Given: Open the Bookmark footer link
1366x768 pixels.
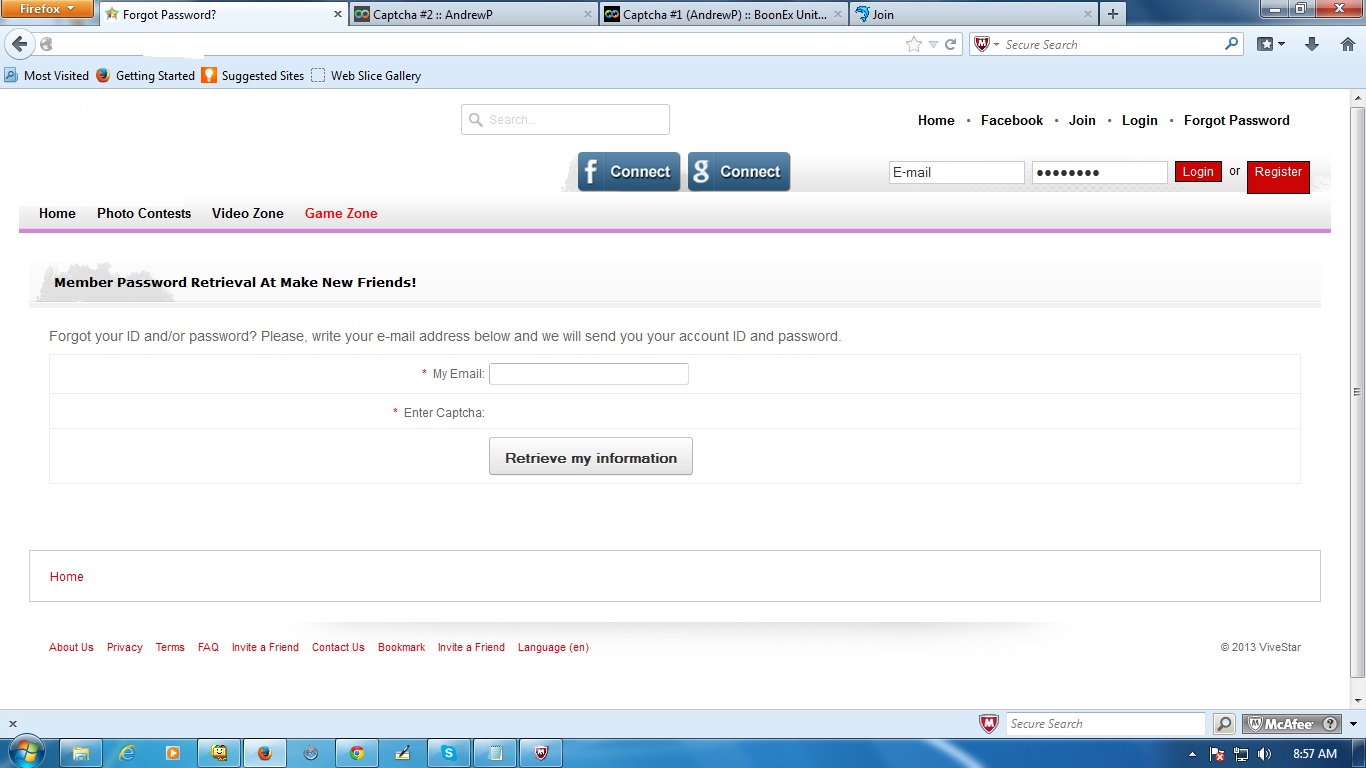Looking at the screenshot, I should click(401, 647).
